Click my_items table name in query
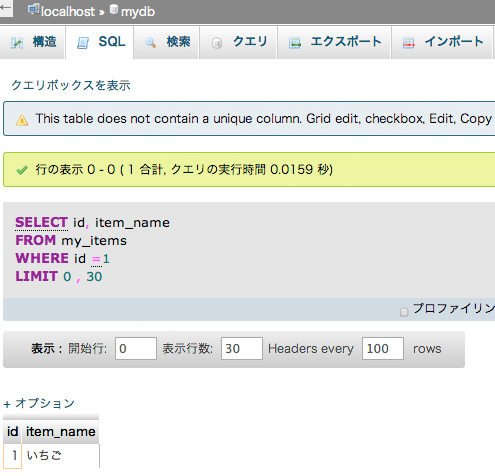 94,241
